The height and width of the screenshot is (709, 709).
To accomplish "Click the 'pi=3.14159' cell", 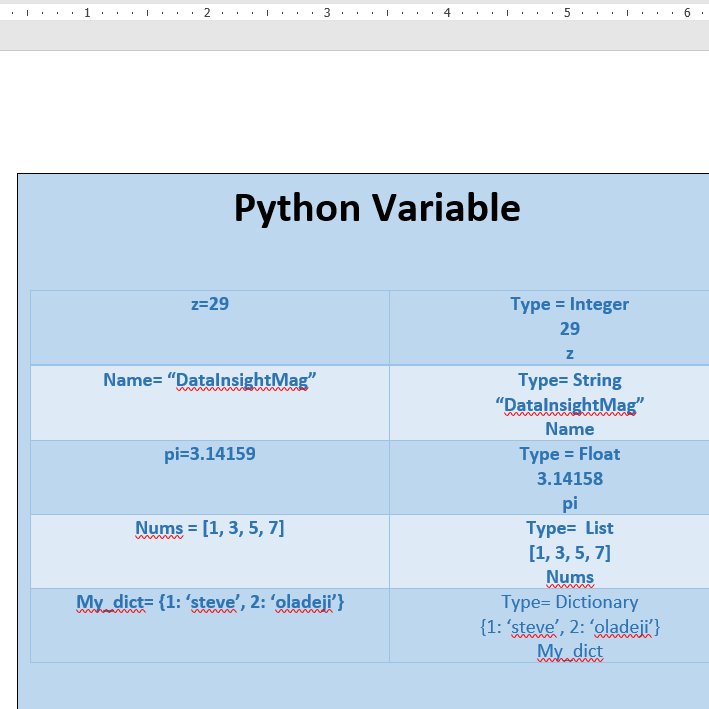I will tap(210, 477).
